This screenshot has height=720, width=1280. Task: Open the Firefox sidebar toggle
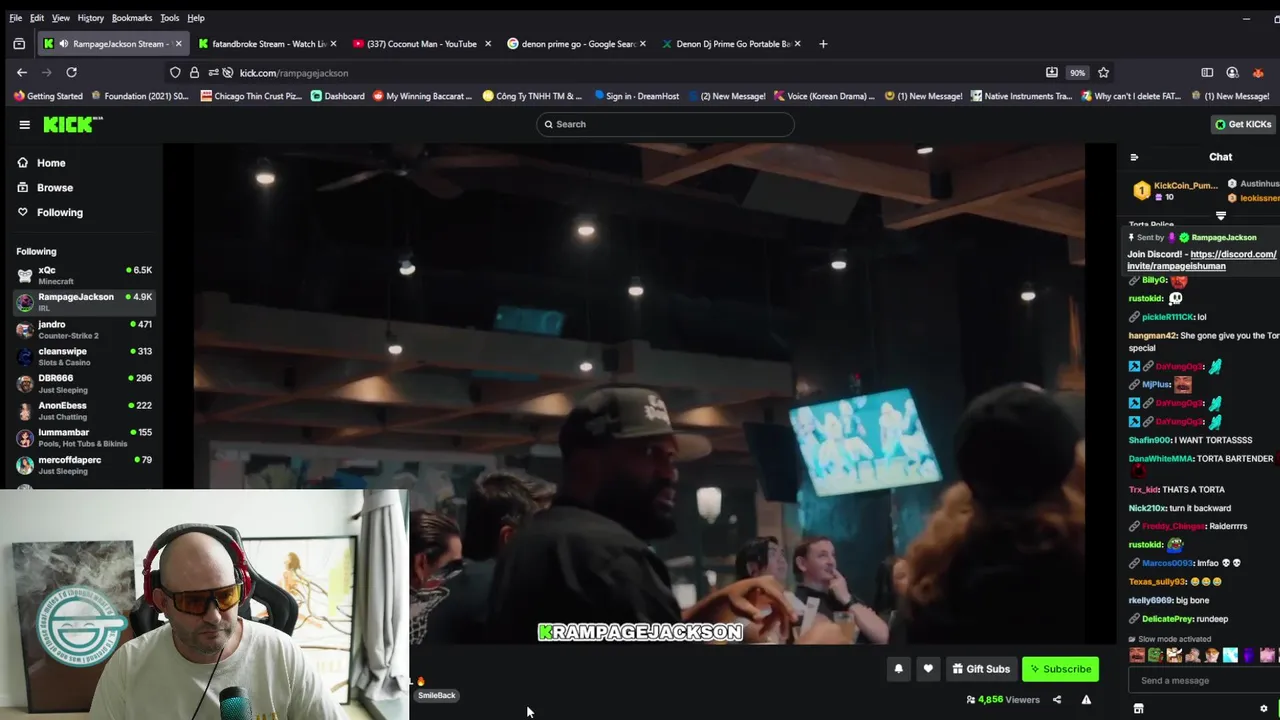pos(1207,73)
